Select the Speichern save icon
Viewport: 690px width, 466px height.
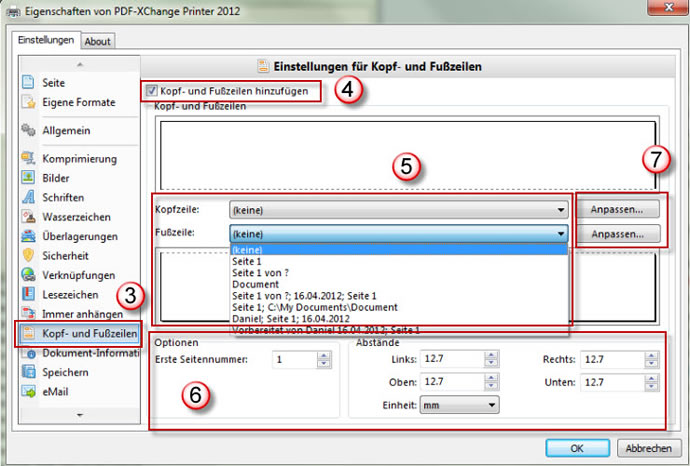point(28,372)
